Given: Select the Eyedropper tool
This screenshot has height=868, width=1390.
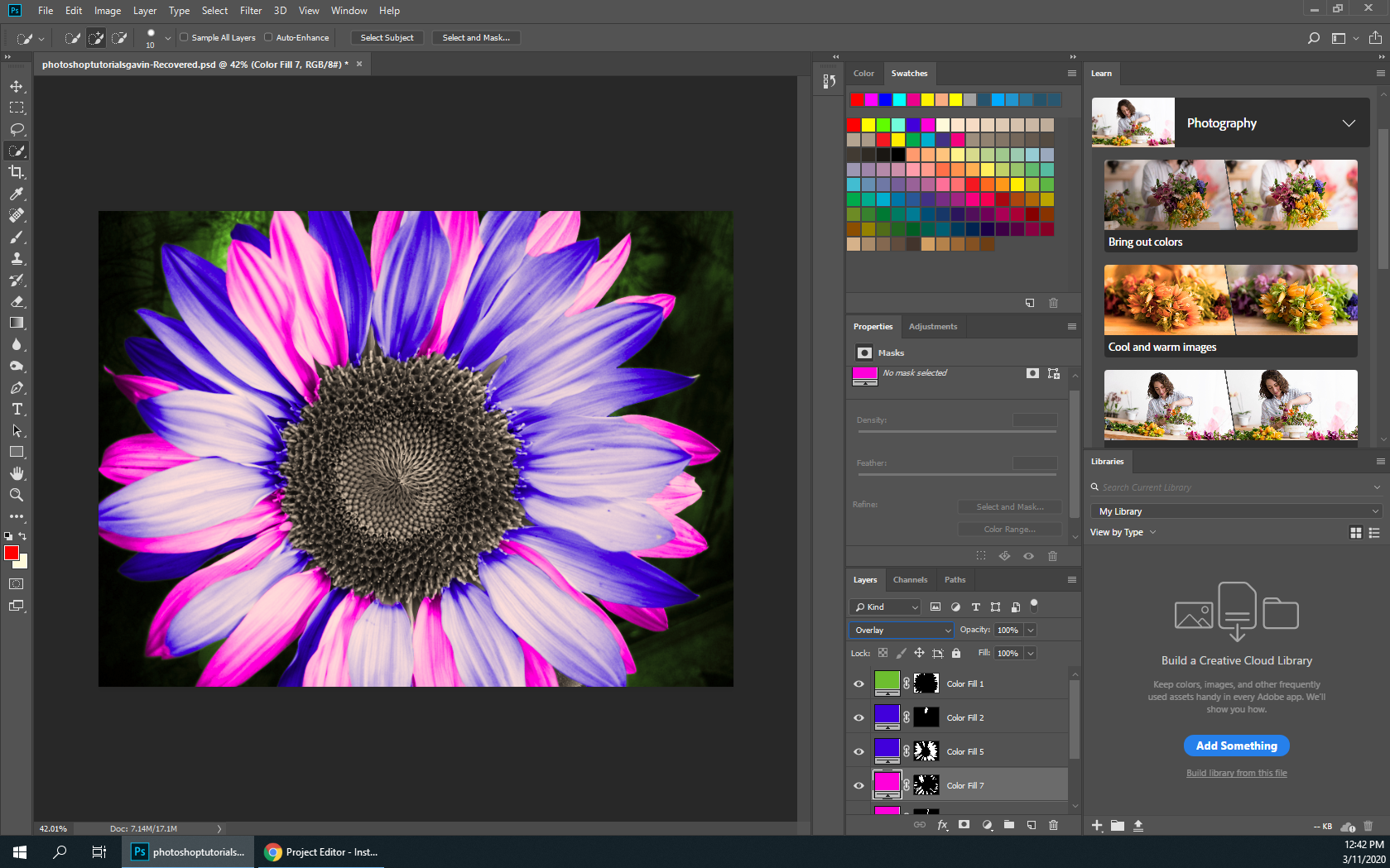Looking at the screenshot, I should coord(17,194).
